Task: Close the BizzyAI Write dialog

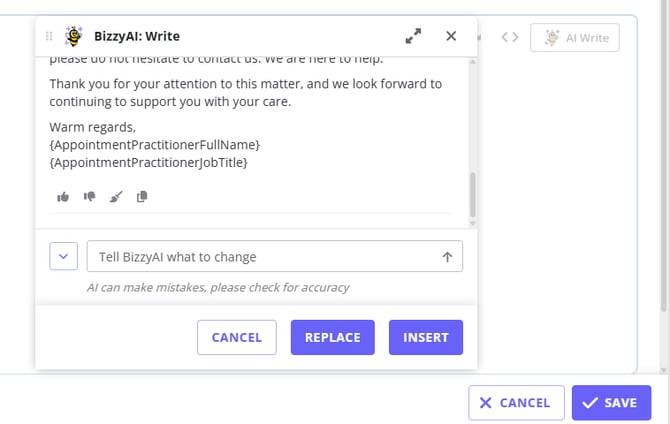Action: (451, 36)
